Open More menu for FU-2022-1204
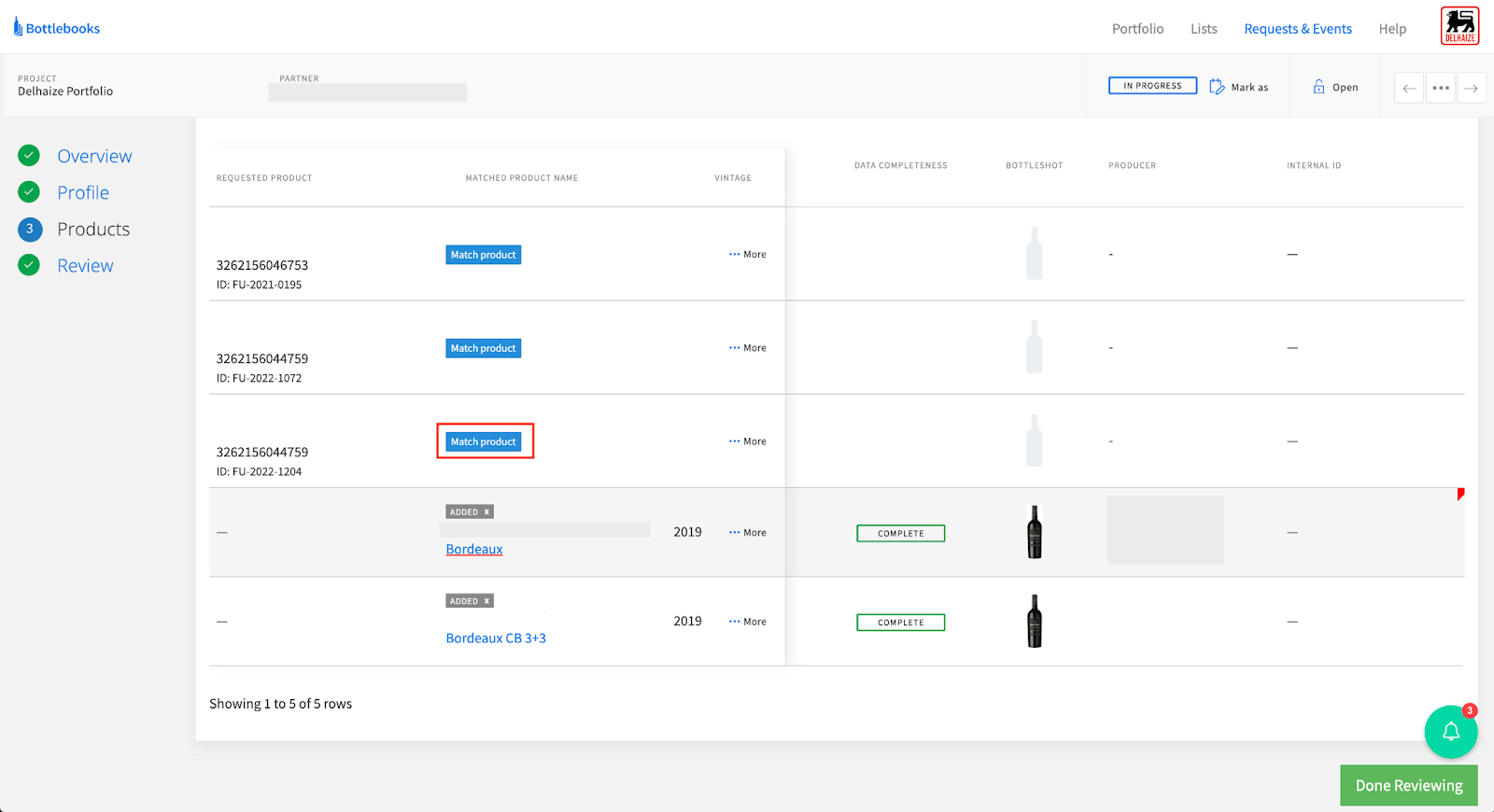Image resolution: width=1494 pixels, height=812 pixels. pyautogui.click(x=747, y=441)
